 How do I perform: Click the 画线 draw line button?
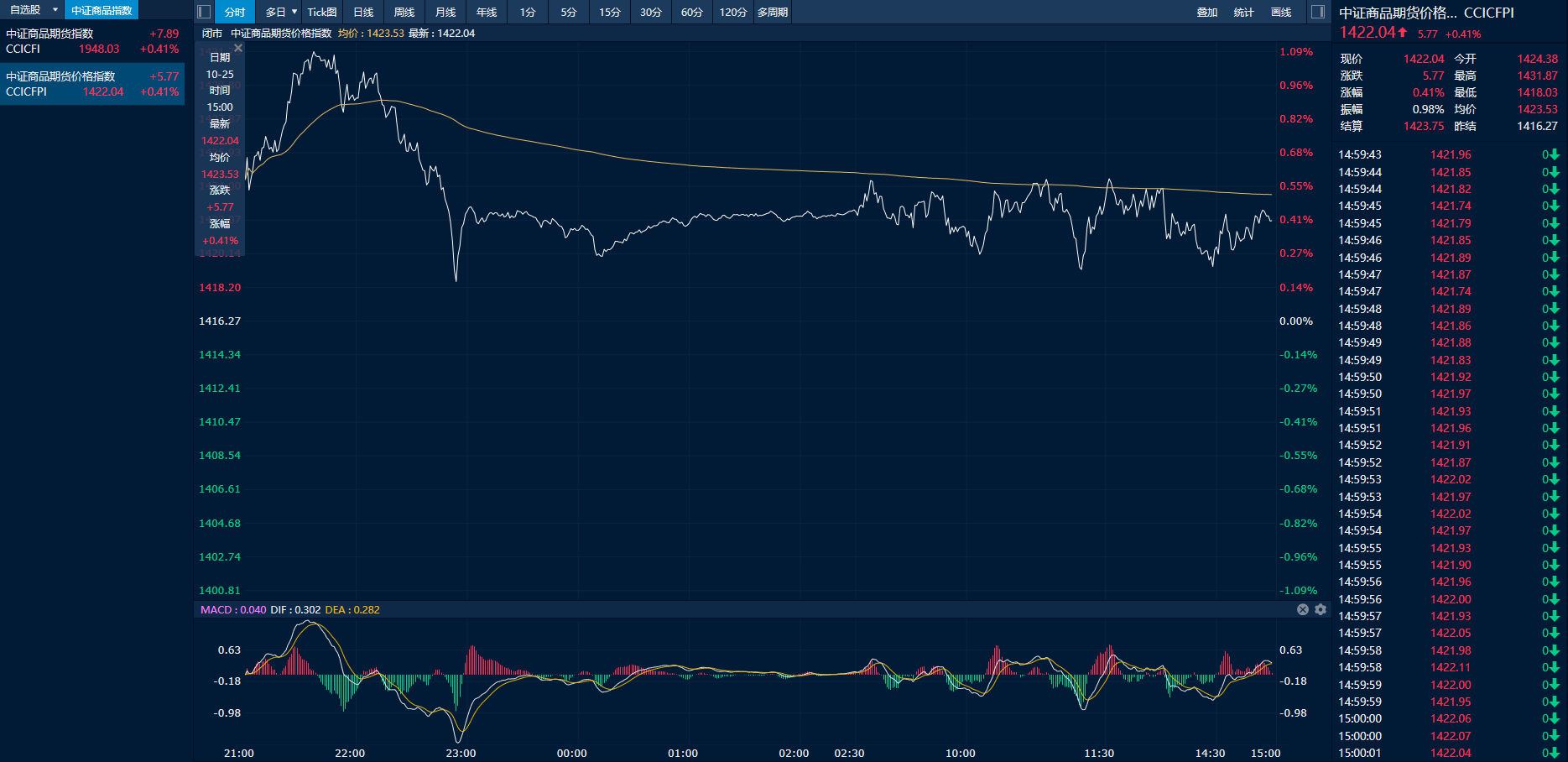(x=1281, y=12)
